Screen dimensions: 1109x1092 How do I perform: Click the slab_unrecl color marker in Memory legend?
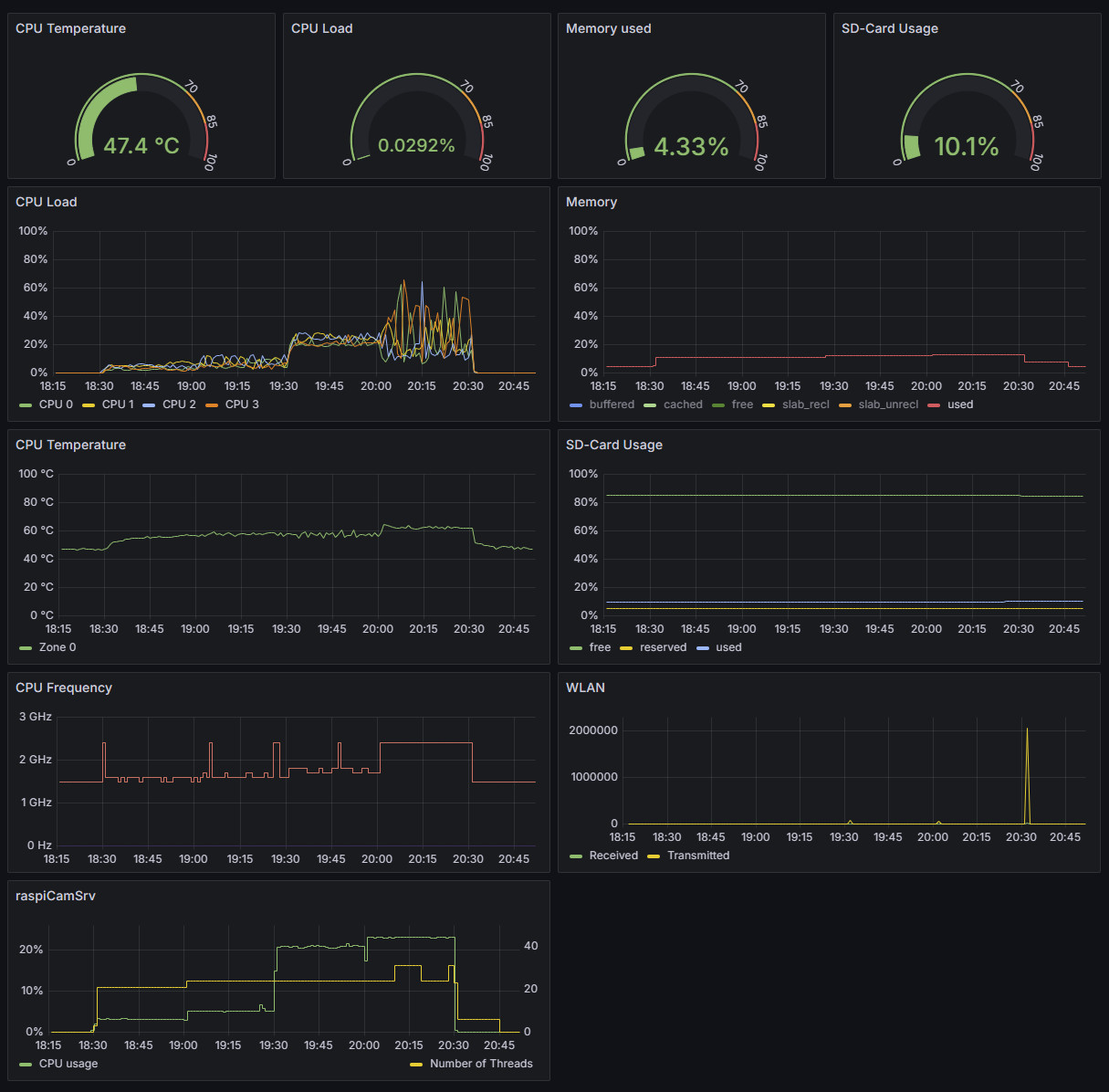(x=844, y=404)
